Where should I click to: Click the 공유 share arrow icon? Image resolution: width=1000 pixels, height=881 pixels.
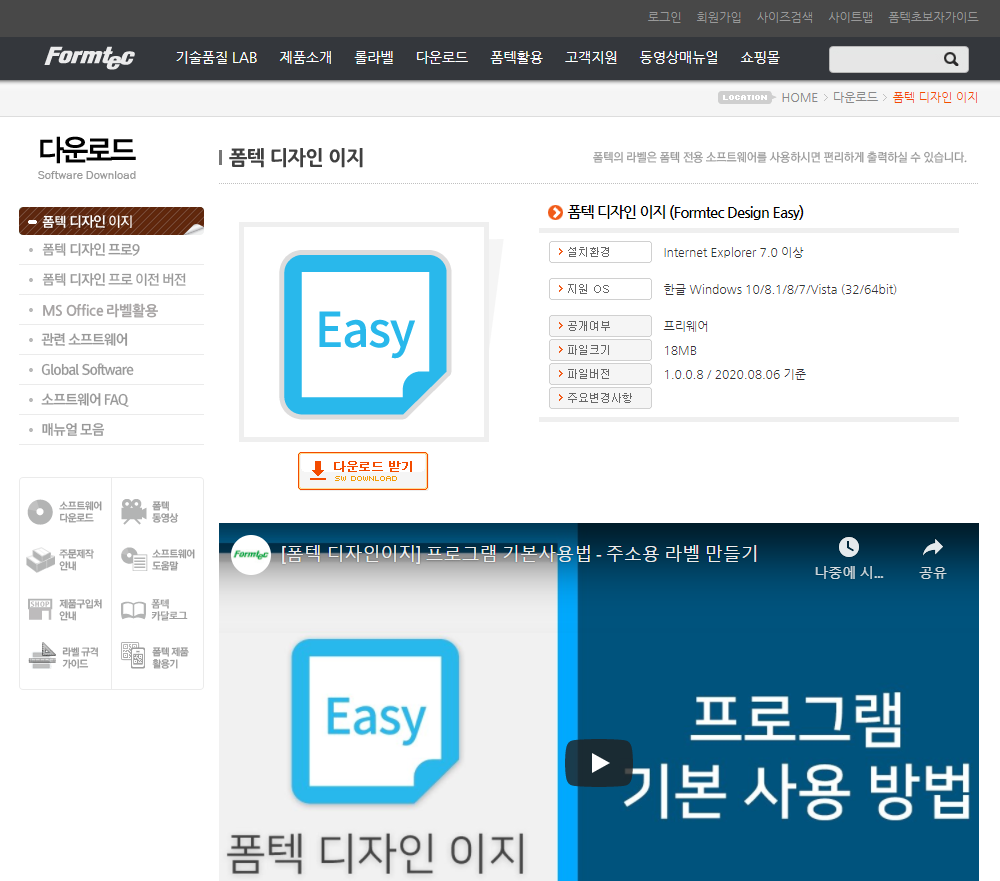click(932, 546)
